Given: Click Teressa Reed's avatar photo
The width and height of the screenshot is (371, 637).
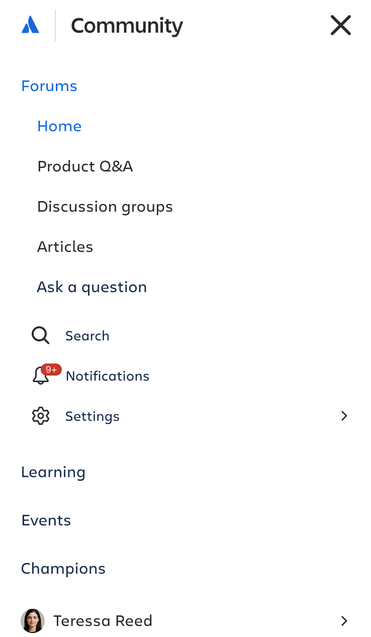Looking at the screenshot, I should pyautogui.click(x=33, y=620).
